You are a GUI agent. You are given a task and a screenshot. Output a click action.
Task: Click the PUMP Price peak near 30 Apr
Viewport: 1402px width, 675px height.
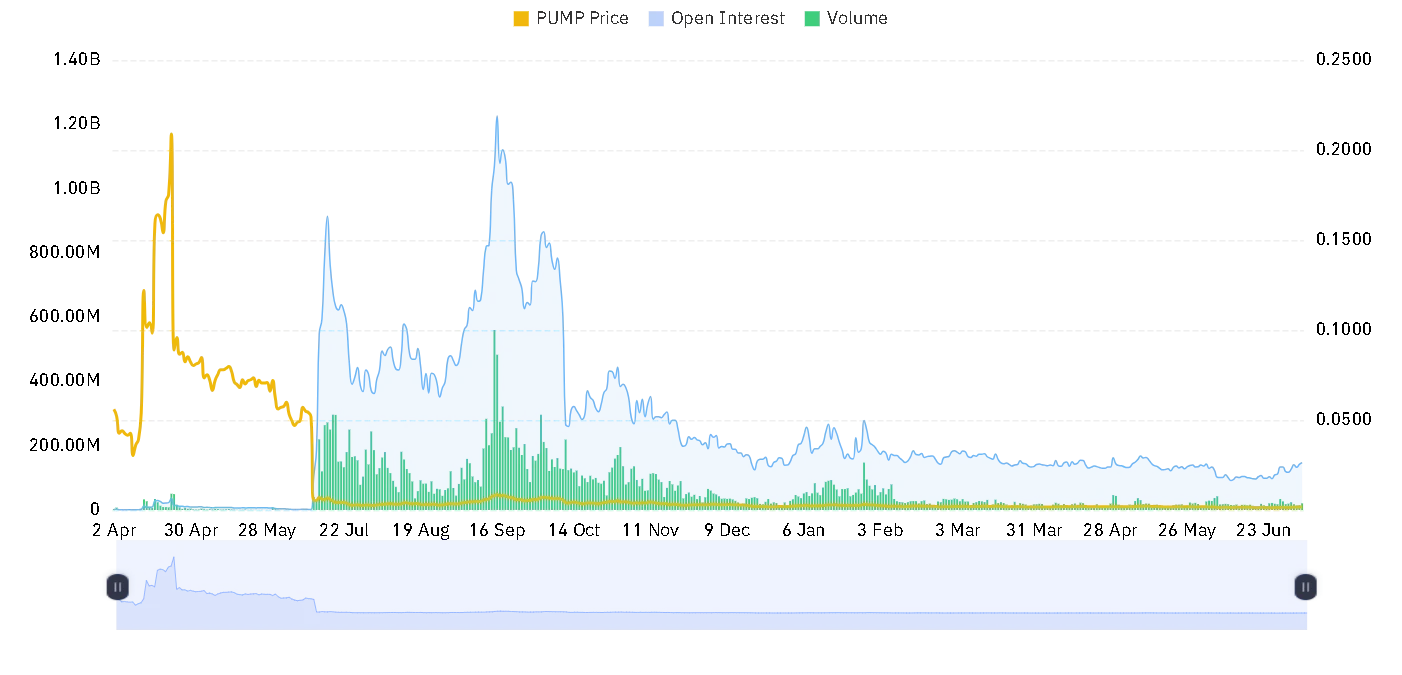point(171,134)
